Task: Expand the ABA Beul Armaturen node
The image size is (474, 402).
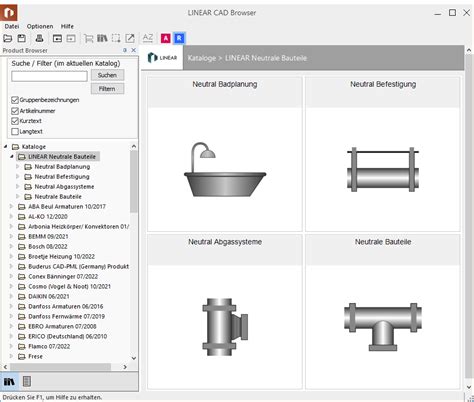Action: pyautogui.click(x=12, y=206)
